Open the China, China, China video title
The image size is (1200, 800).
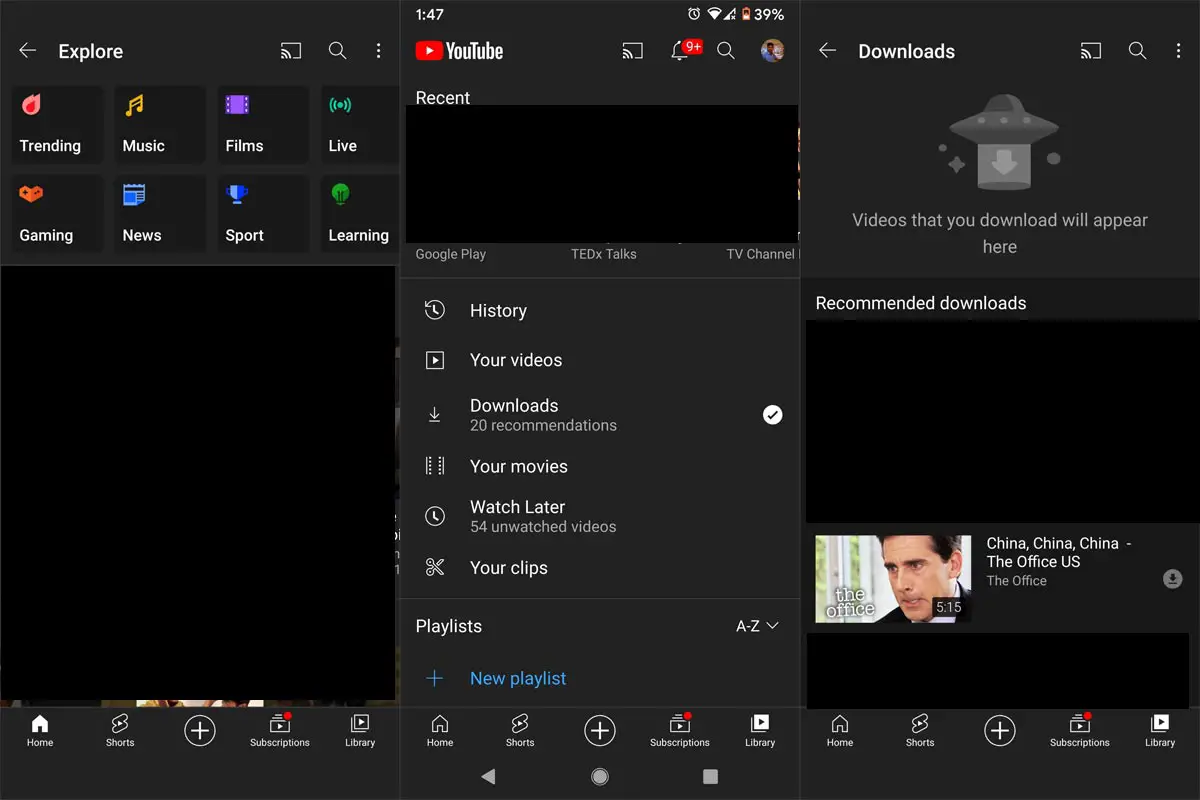[1059, 552]
